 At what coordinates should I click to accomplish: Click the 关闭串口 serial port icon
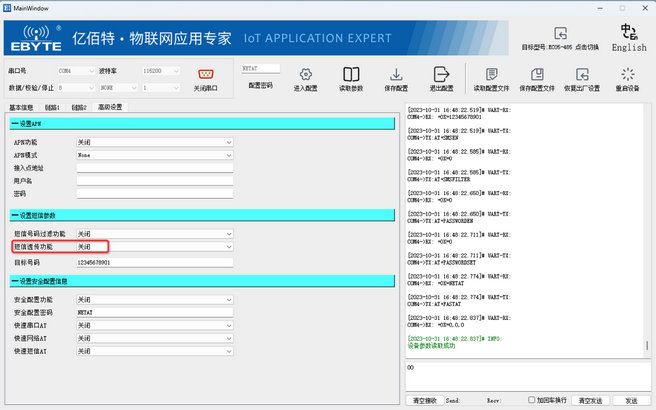coord(208,74)
